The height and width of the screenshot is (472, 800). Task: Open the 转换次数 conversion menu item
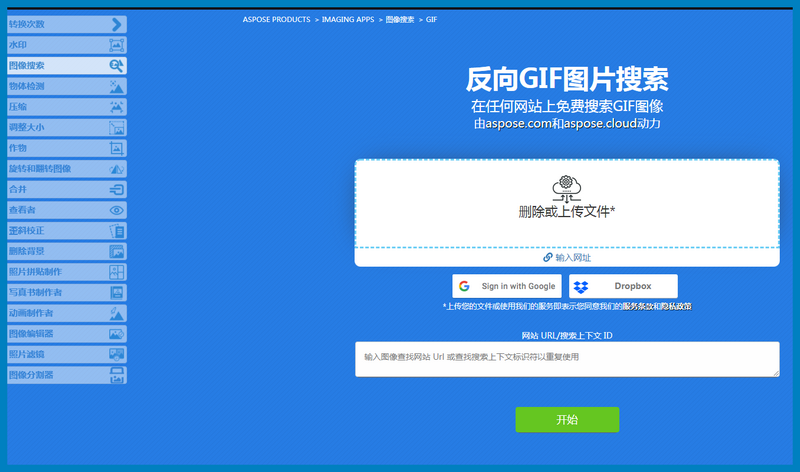click(x=67, y=24)
